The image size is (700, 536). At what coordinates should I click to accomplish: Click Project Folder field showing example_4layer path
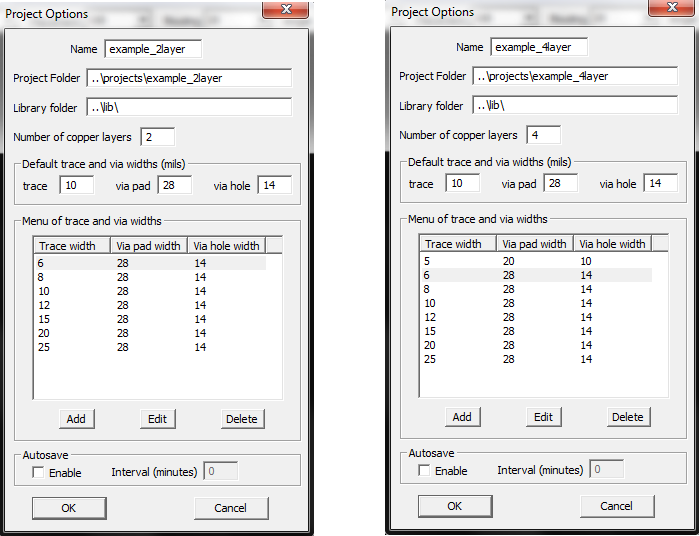[x=575, y=76]
